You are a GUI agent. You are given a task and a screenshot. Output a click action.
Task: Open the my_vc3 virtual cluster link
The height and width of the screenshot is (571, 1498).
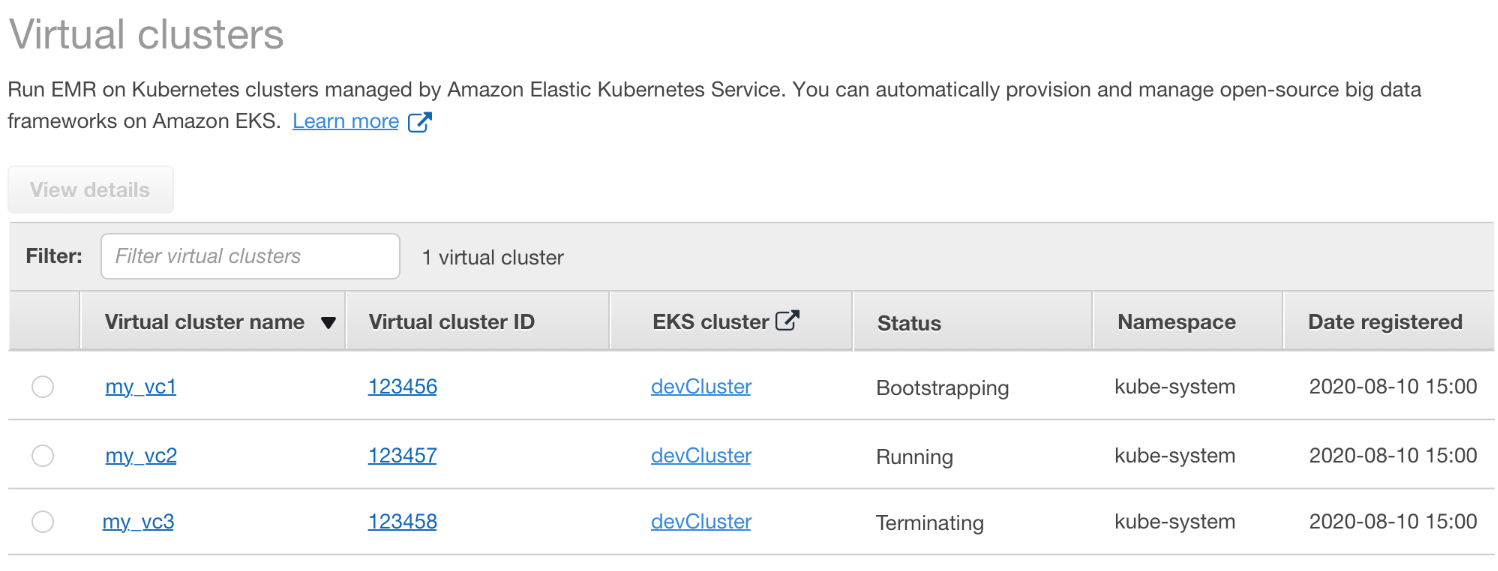[x=138, y=522]
